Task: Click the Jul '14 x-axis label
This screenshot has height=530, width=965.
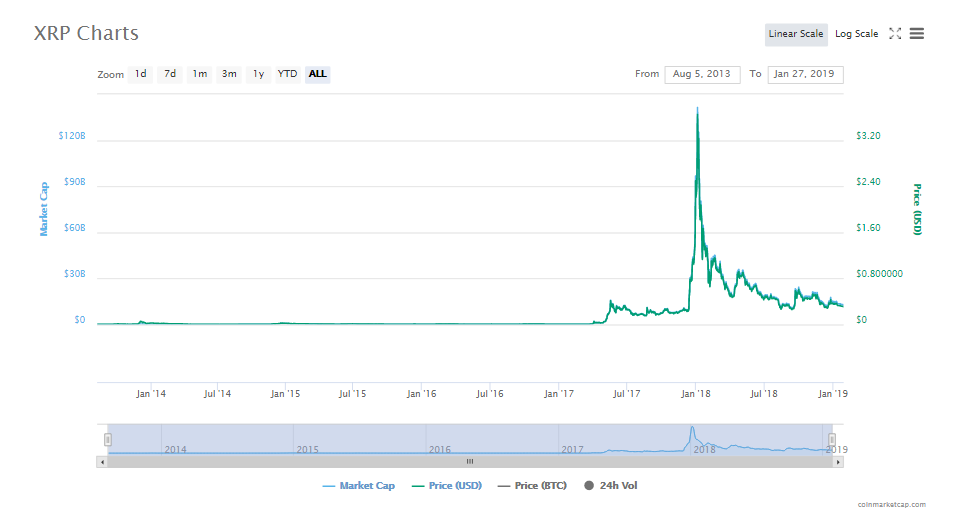Action: [217, 393]
